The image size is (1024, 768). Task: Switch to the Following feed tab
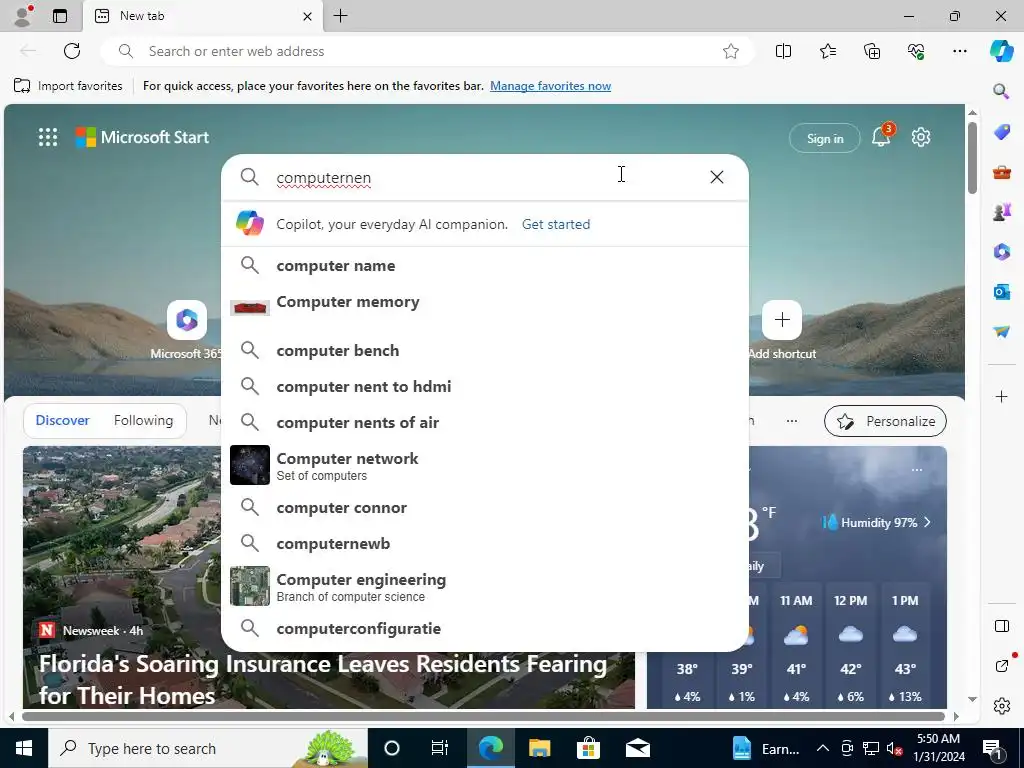click(x=143, y=421)
